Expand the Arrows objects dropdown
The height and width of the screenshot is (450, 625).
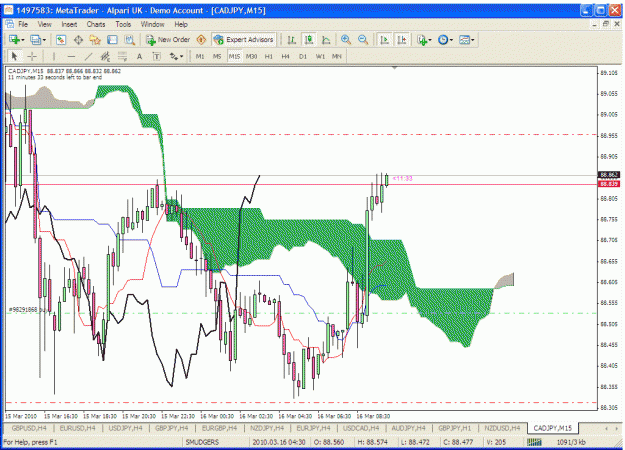coord(176,57)
